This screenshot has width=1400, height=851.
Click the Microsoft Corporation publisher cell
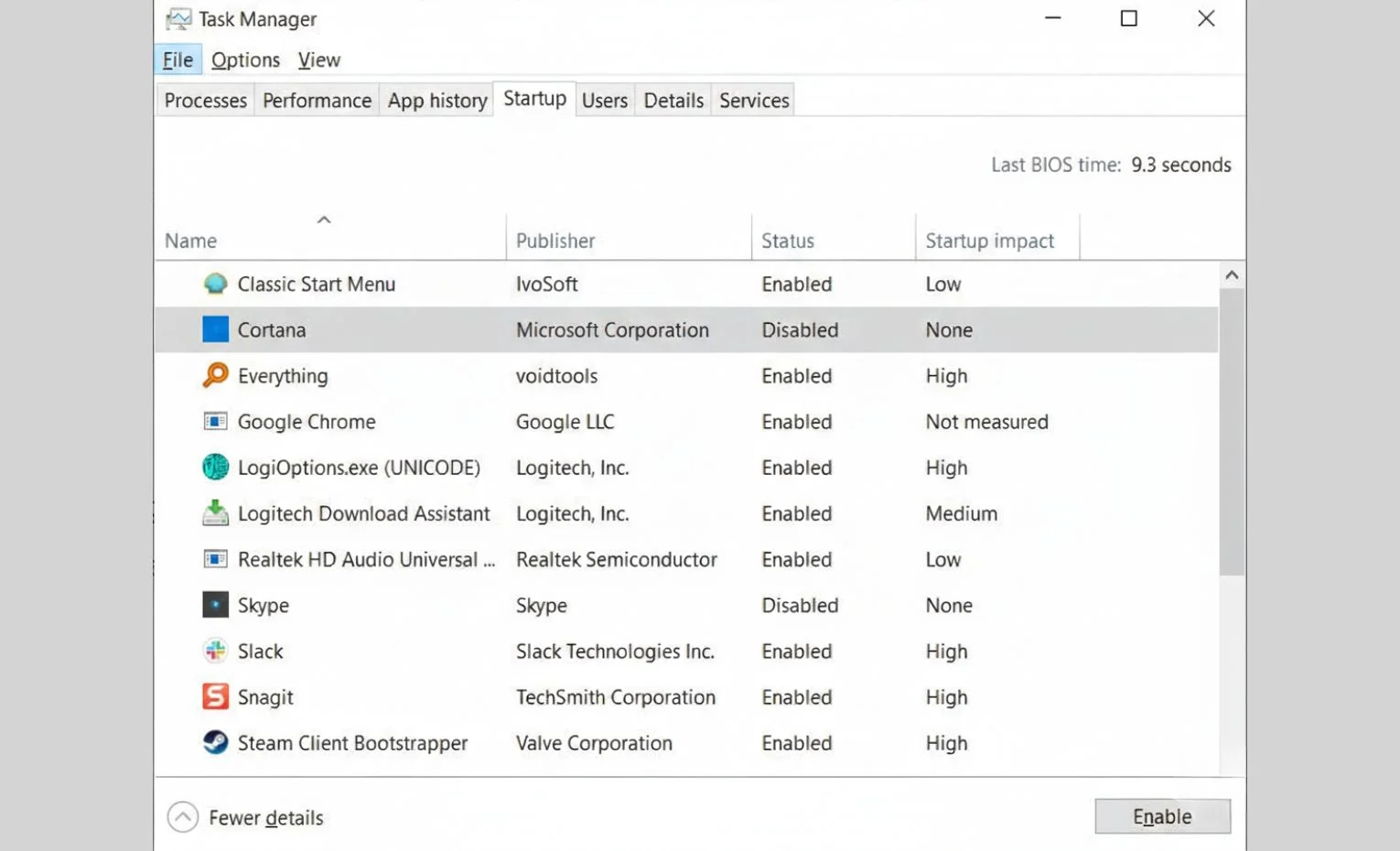(x=612, y=329)
